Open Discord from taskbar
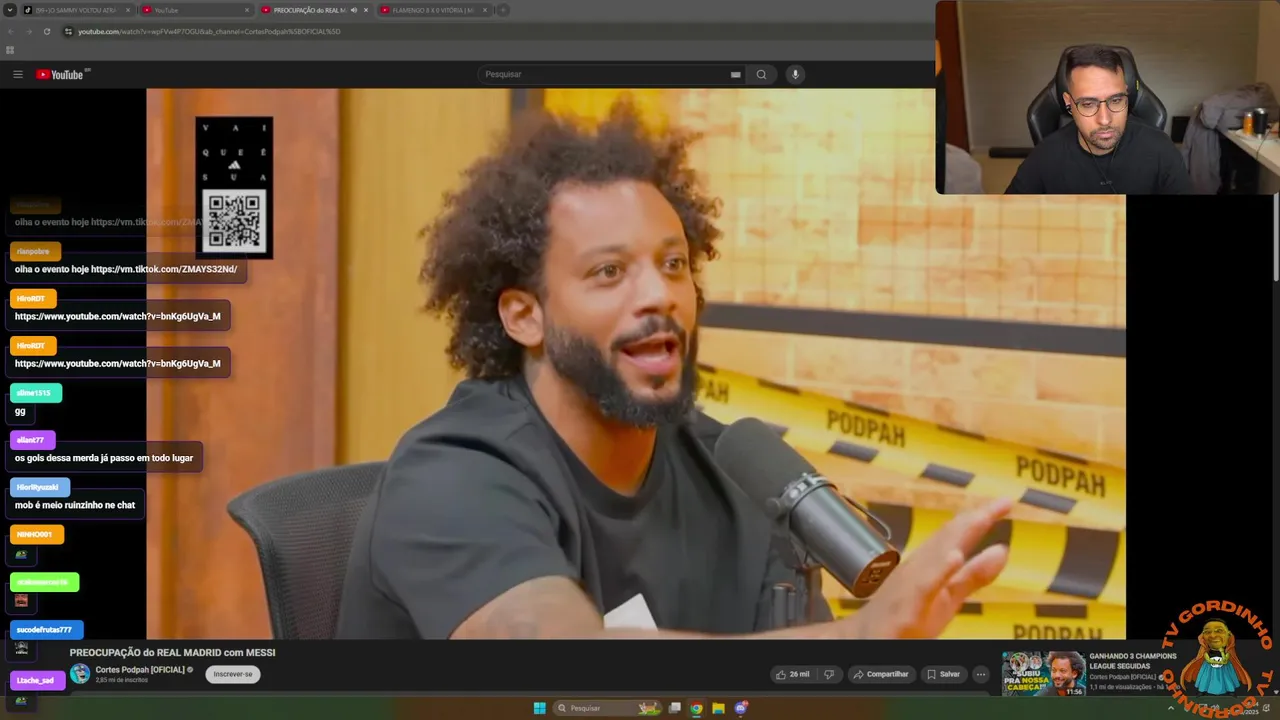 741,708
